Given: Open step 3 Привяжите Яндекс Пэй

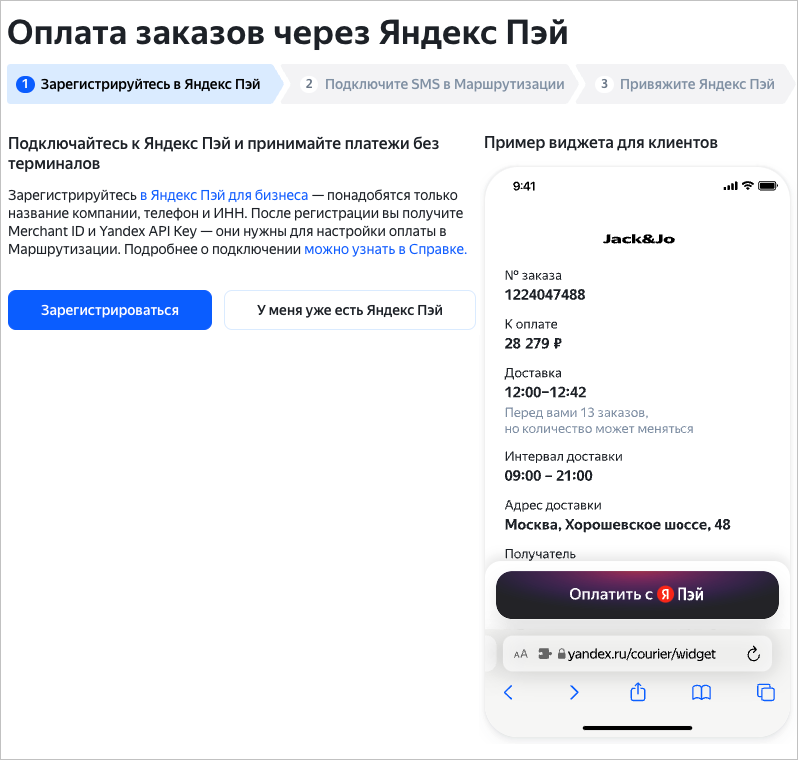Looking at the screenshot, I should (692, 84).
